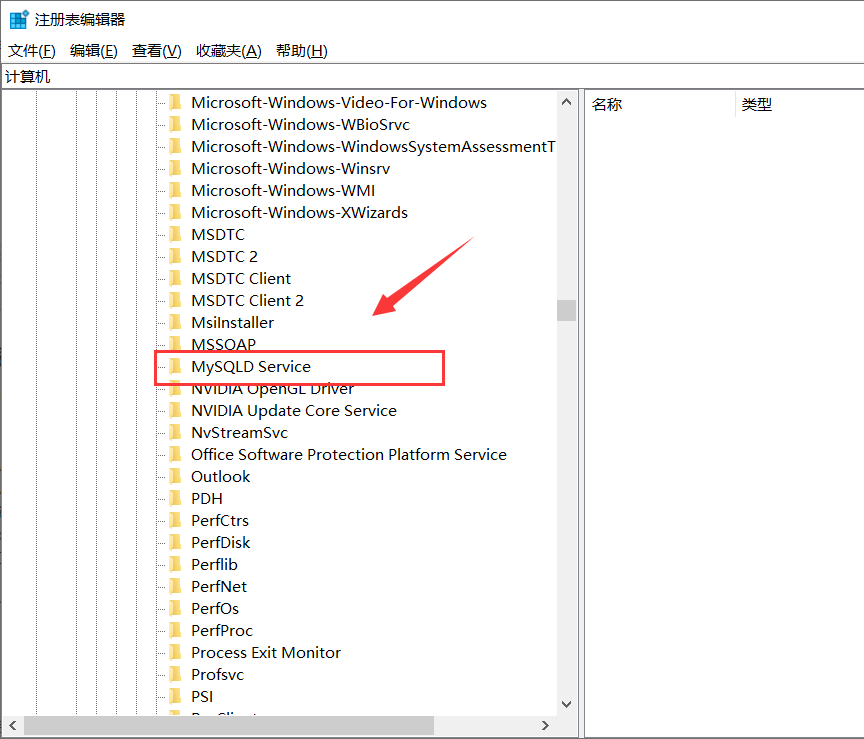Image resolution: width=864 pixels, height=739 pixels.
Task: Select the Process Exit Monitor key label
Action: click(x=266, y=652)
